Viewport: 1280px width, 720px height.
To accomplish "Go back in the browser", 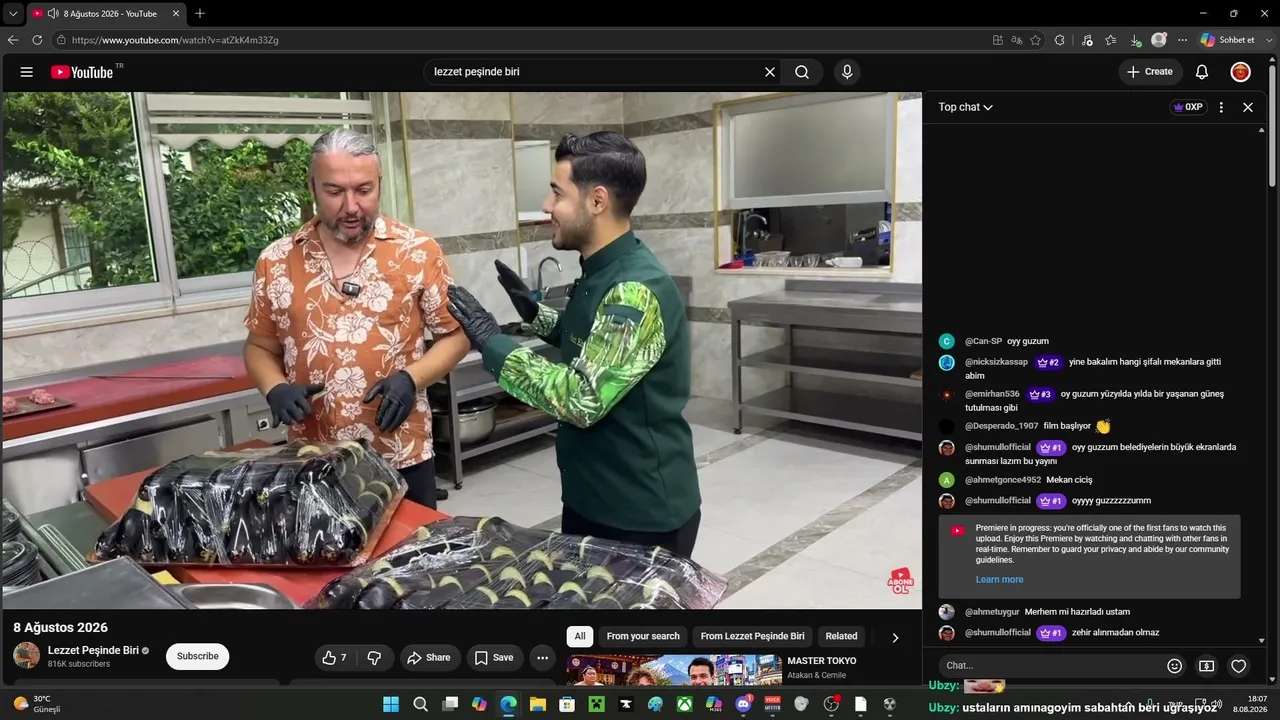I will pyautogui.click(x=13, y=40).
